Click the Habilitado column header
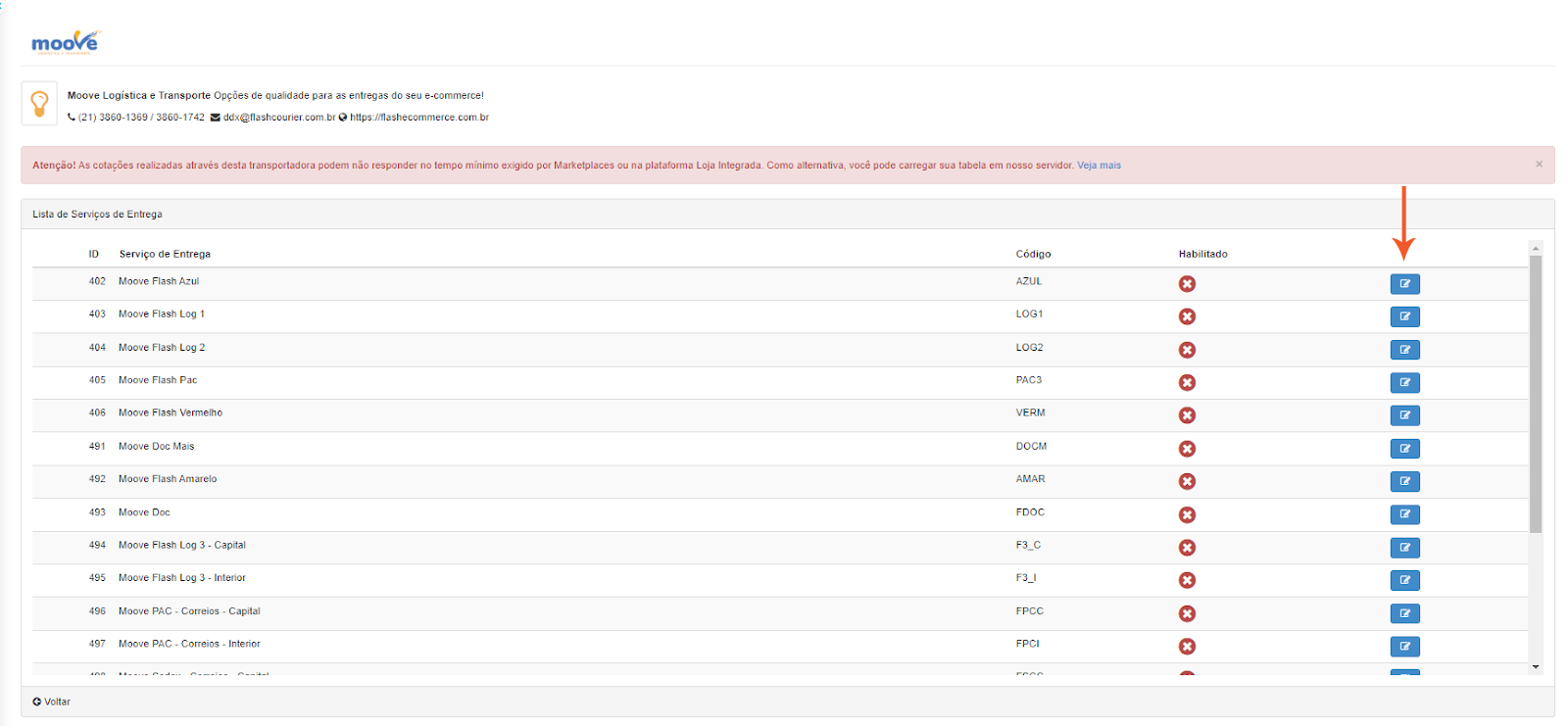This screenshot has height=726, width=1568. [x=1202, y=254]
